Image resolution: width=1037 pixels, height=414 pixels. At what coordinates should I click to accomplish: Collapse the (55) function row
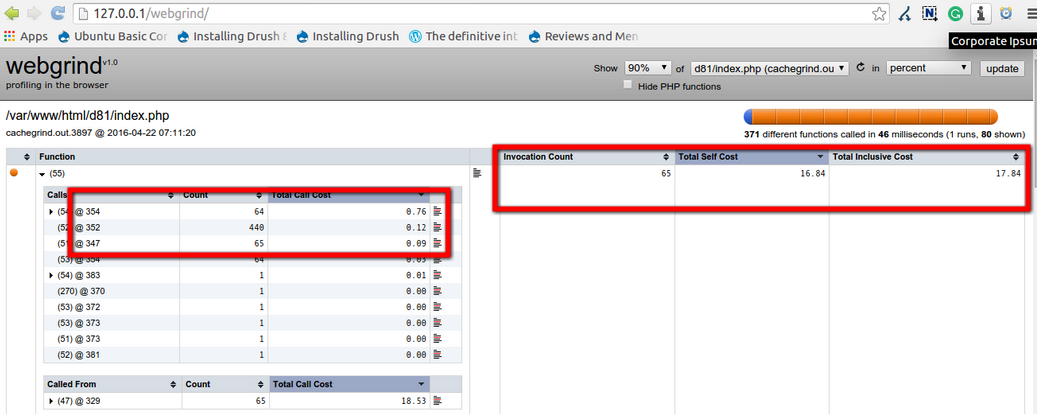(42, 173)
